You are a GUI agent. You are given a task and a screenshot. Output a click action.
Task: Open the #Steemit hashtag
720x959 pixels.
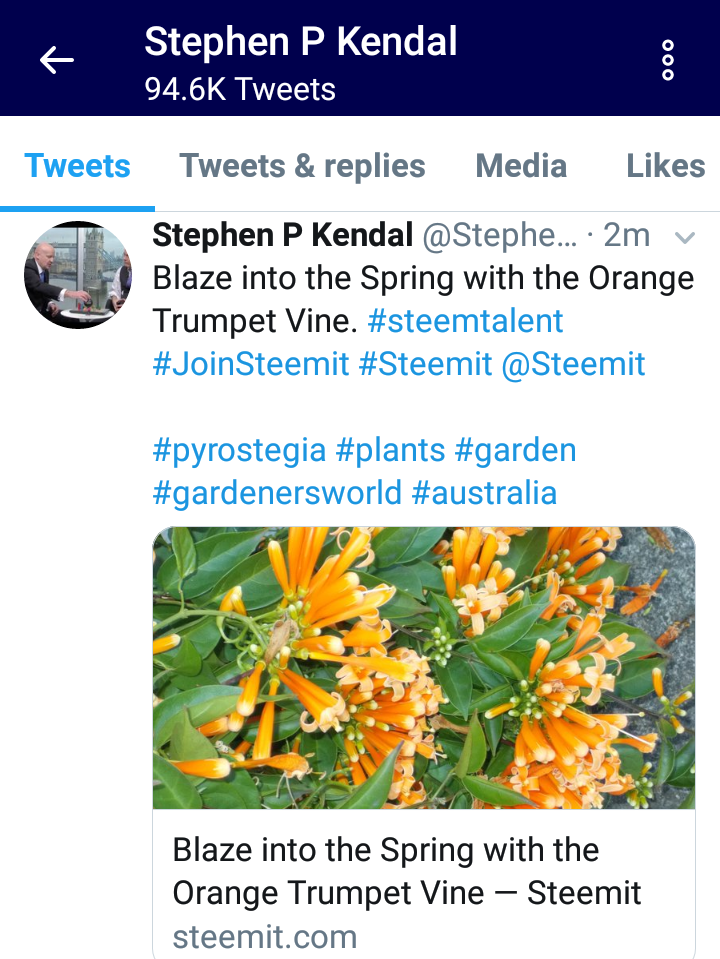[x=425, y=365]
